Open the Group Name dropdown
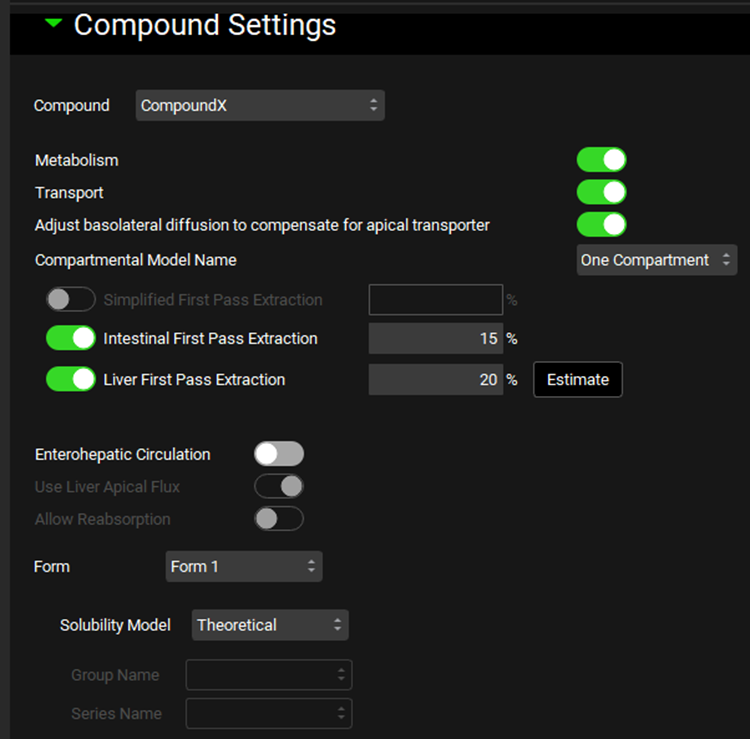This screenshot has height=739, width=750. point(269,675)
